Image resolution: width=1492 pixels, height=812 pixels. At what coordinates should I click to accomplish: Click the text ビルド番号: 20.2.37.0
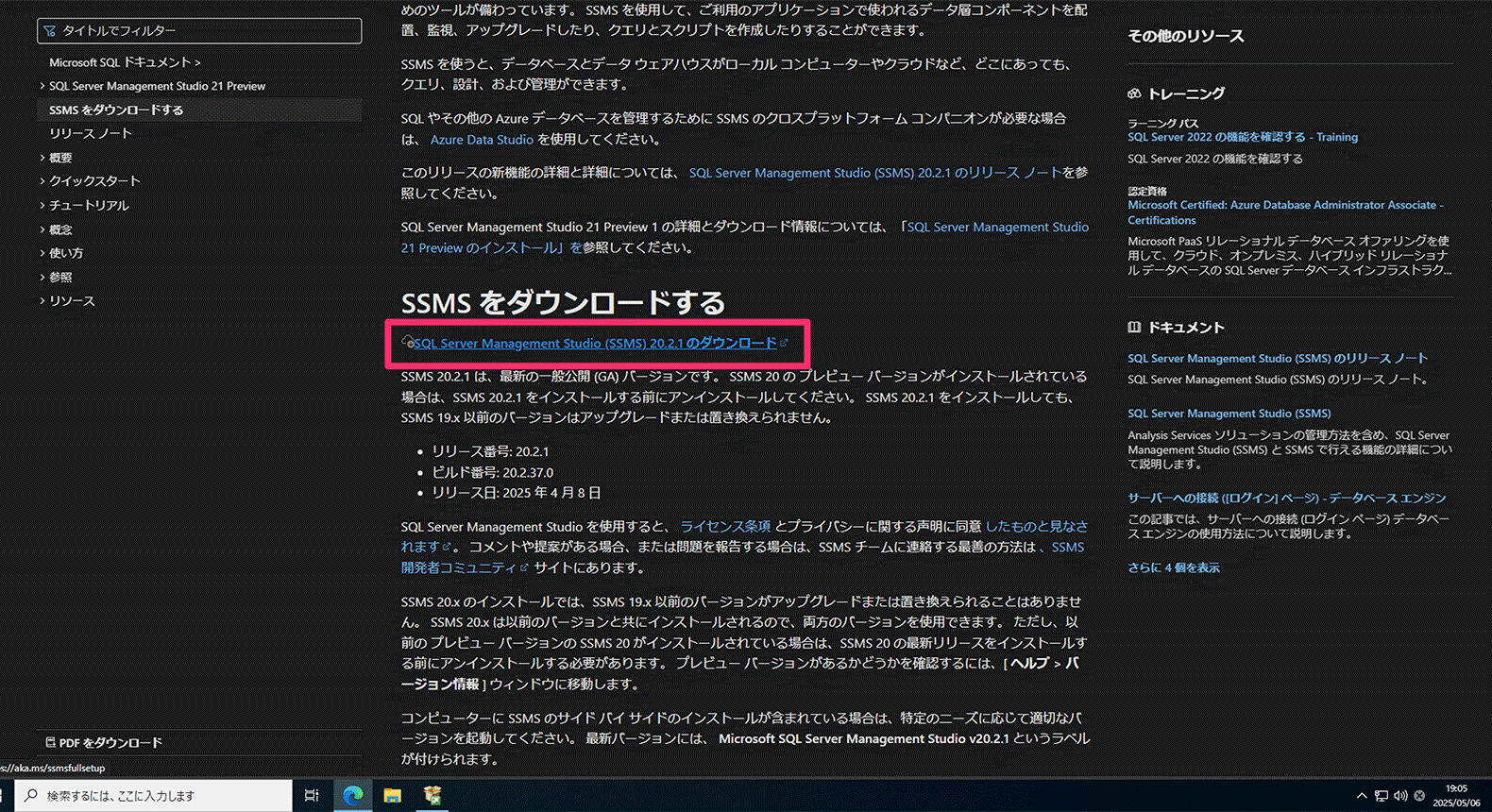[492, 472]
